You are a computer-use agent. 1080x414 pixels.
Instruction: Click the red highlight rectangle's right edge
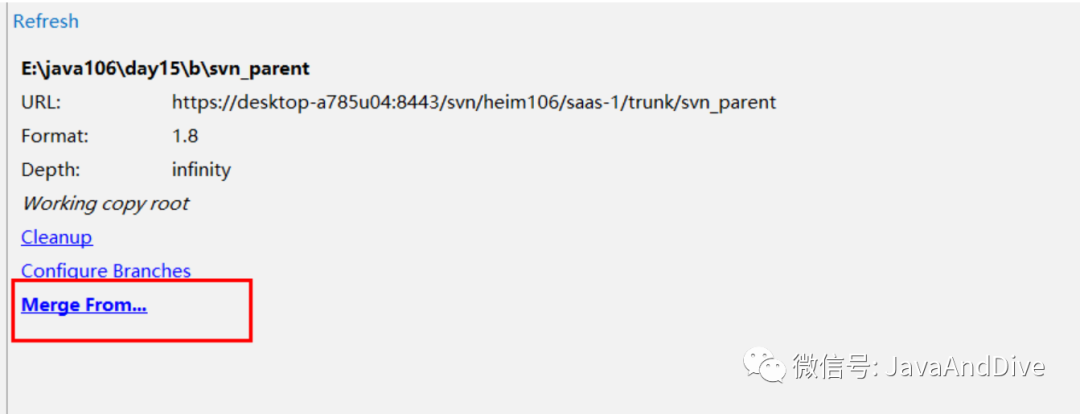pos(250,310)
